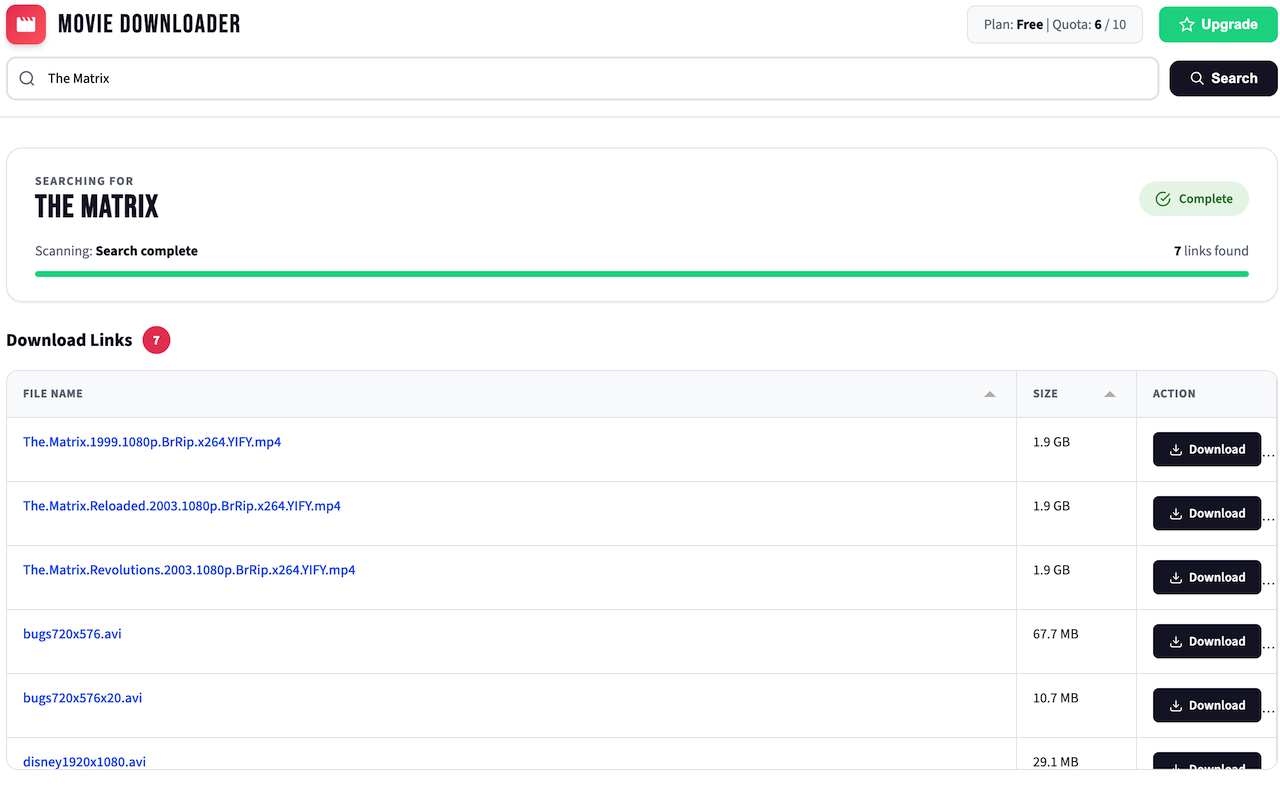Click the Plan Free quota indicator
Viewport: 1280px width, 800px height.
coord(1054,25)
